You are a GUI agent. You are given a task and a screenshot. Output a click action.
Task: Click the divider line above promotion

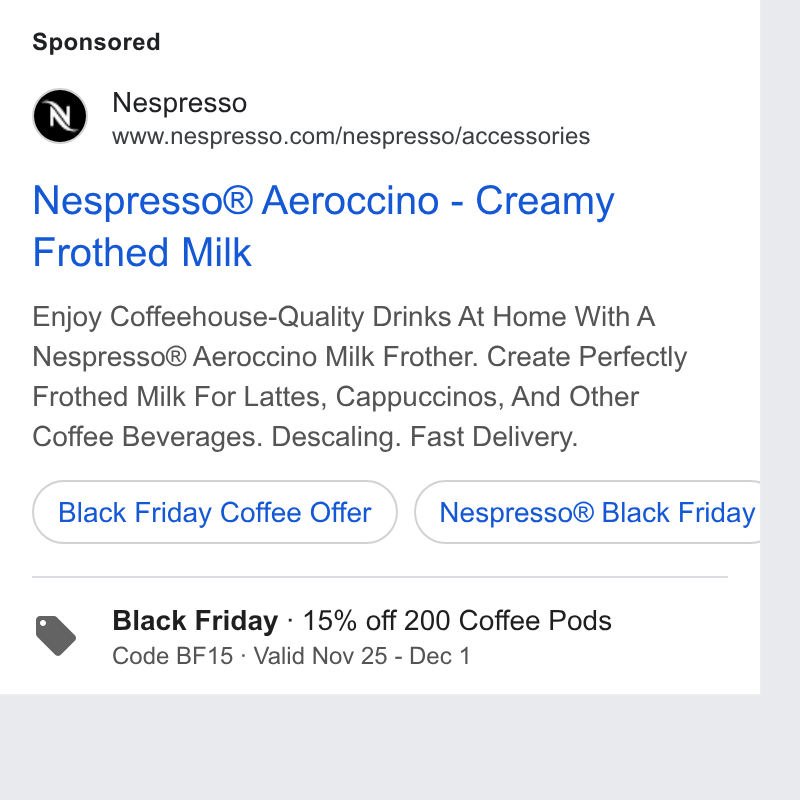tap(380, 577)
